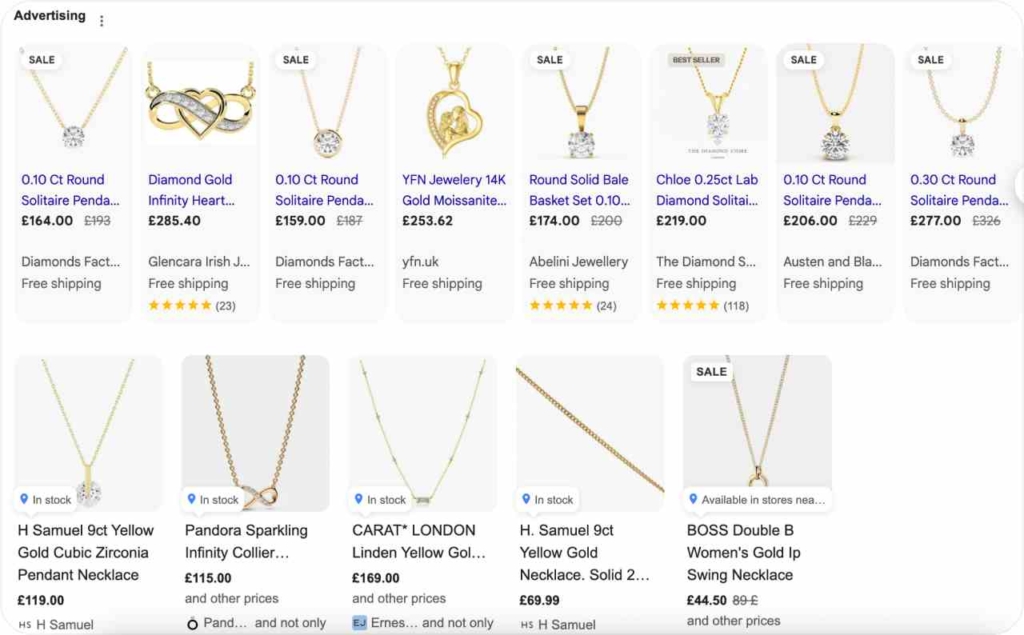1024x635 pixels.
Task: Click the location pin on BOSS necklace badge
Action: pos(693,499)
